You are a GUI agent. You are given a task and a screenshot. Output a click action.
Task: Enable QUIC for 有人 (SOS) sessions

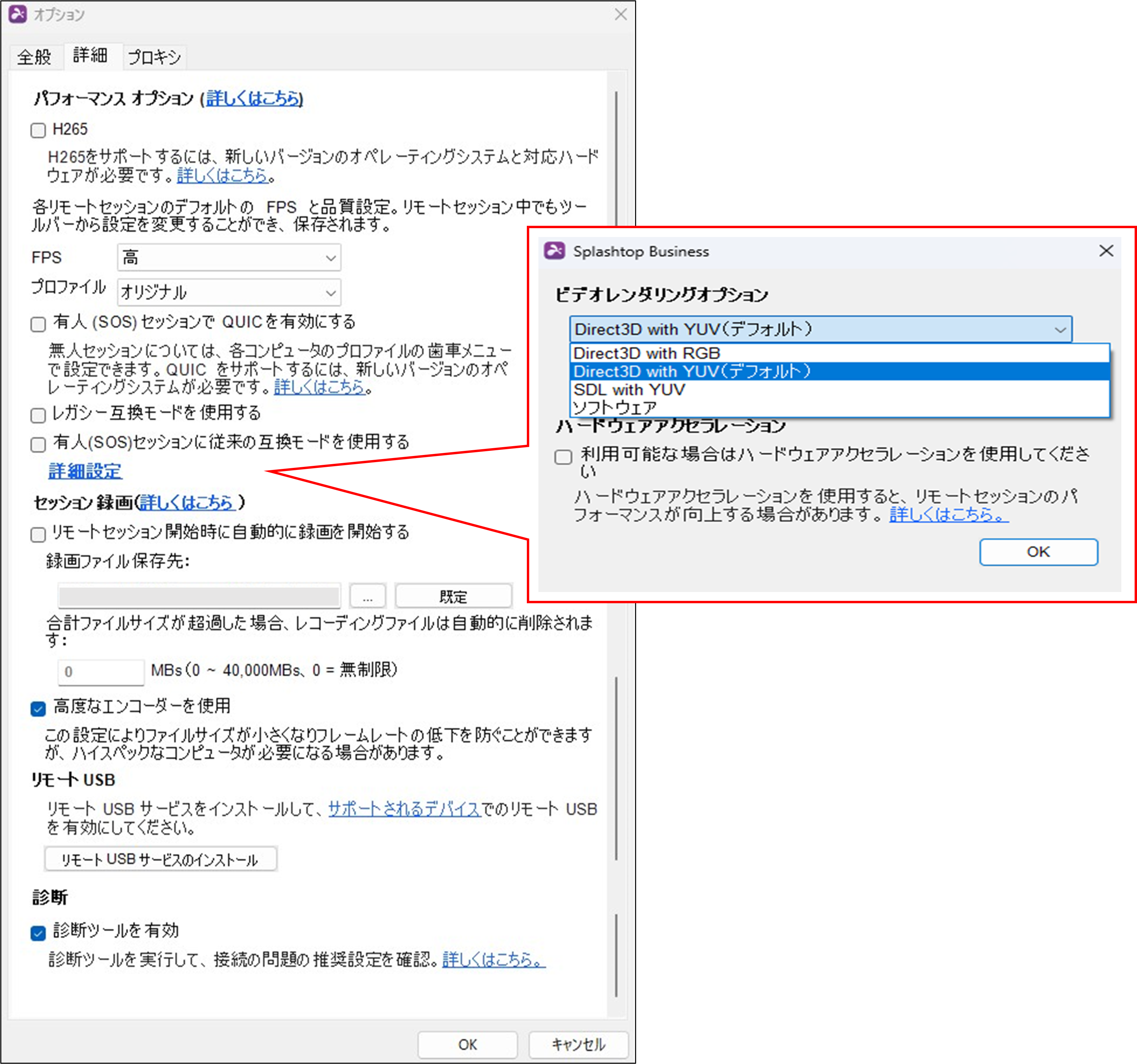[x=38, y=324]
